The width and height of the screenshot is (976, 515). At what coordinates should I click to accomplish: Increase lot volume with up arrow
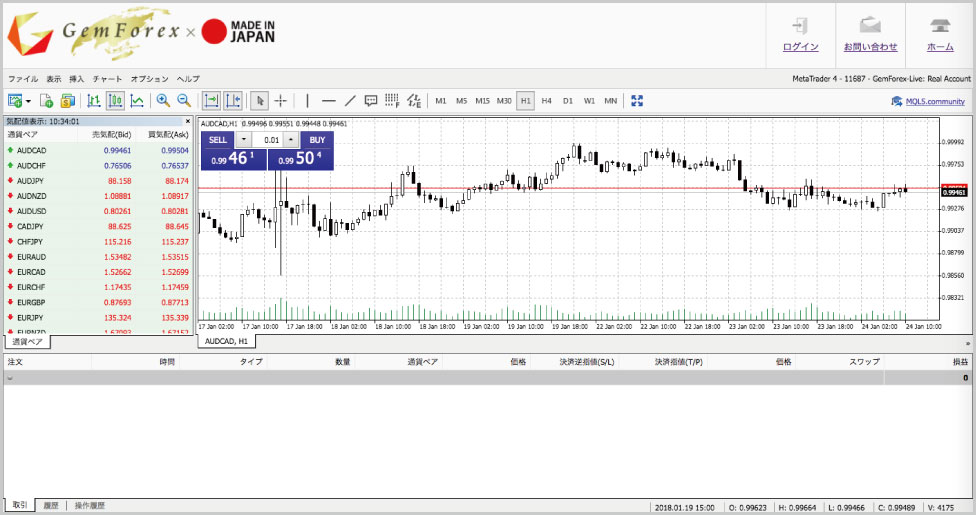click(291, 139)
